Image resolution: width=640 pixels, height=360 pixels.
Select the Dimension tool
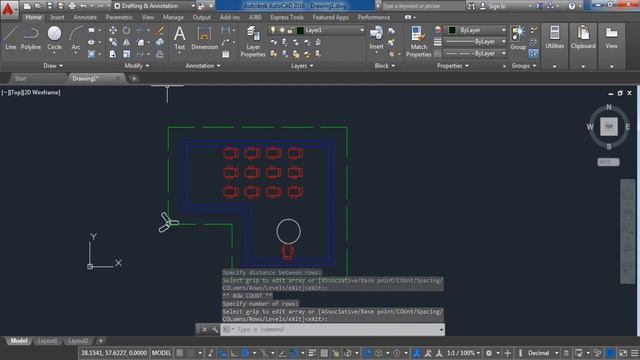coord(204,38)
